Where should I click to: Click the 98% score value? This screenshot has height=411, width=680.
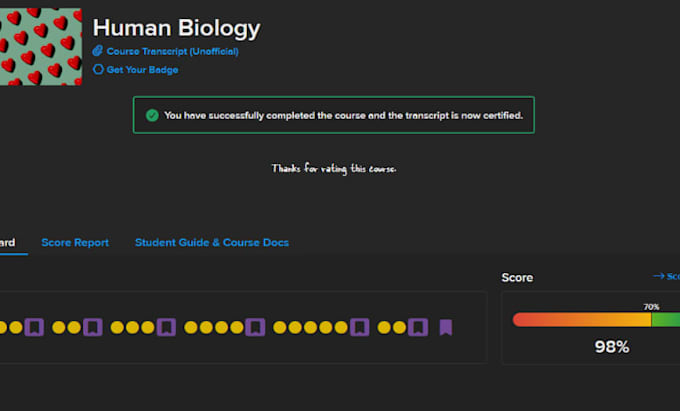(x=612, y=347)
